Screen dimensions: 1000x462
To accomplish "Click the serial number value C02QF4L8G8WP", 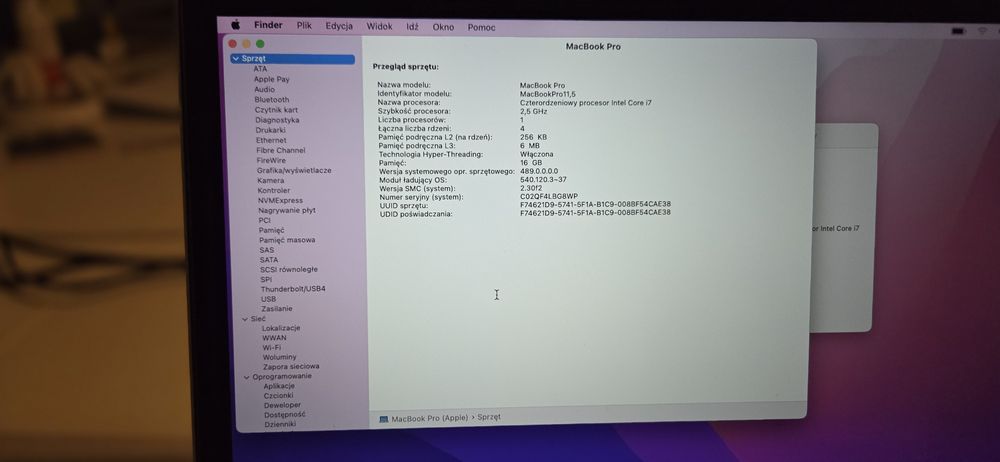I will pyautogui.click(x=549, y=197).
